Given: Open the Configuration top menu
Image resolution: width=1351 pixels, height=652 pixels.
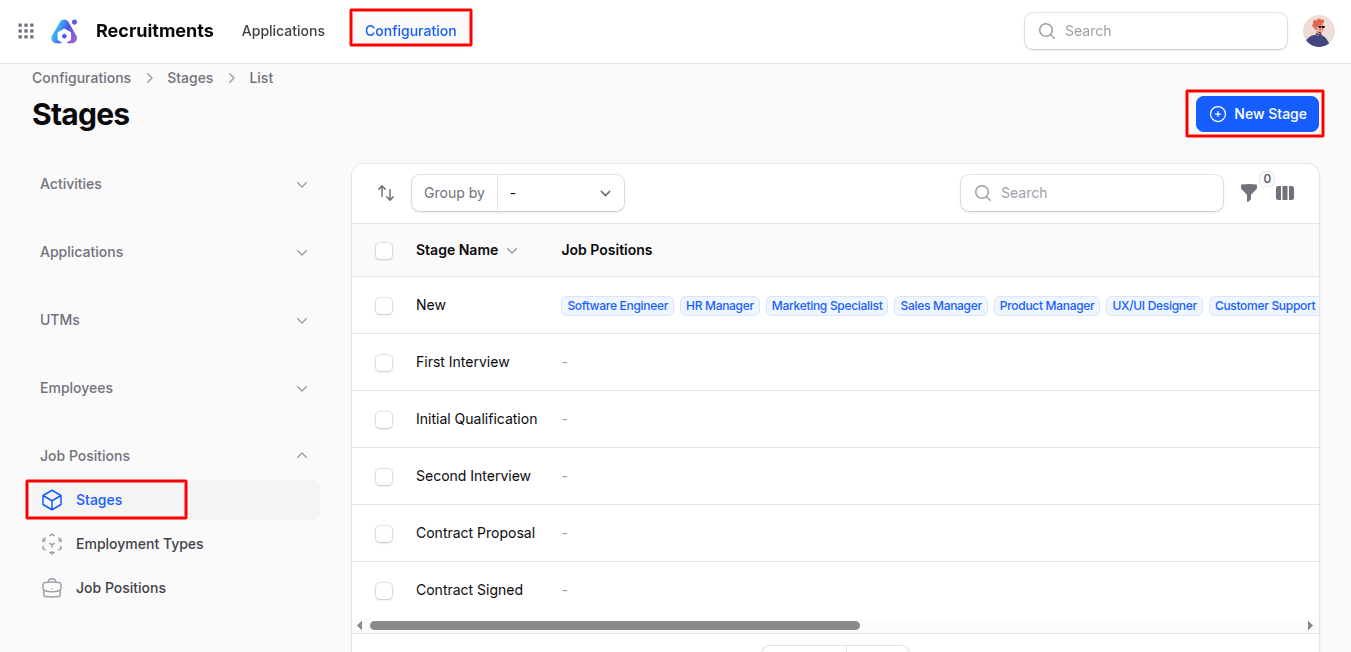Looking at the screenshot, I should (x=410, y=31).
